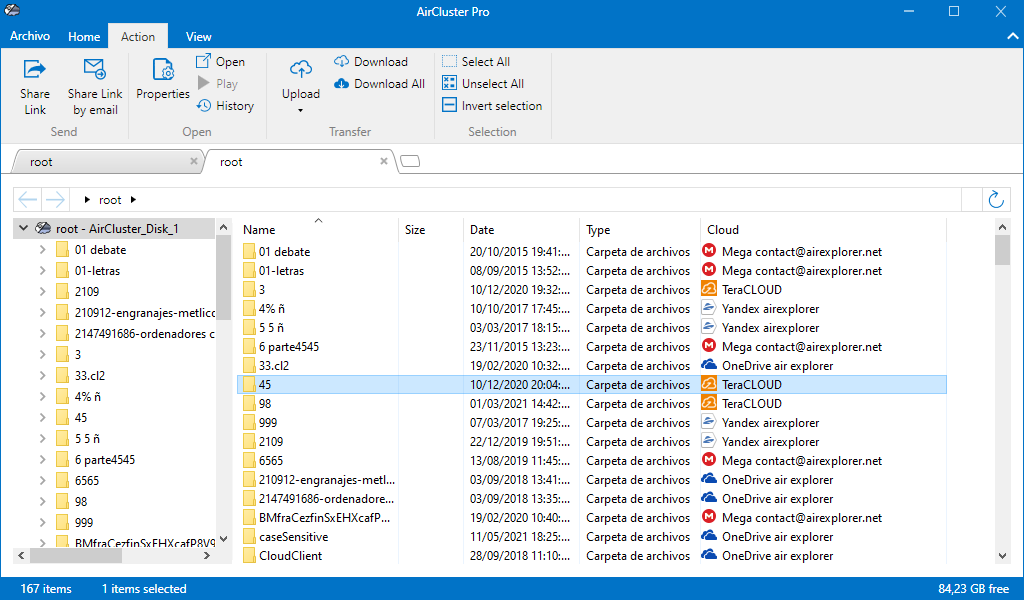The image size is (1024, 600).
Task: Click Download All
Action: 379,84
